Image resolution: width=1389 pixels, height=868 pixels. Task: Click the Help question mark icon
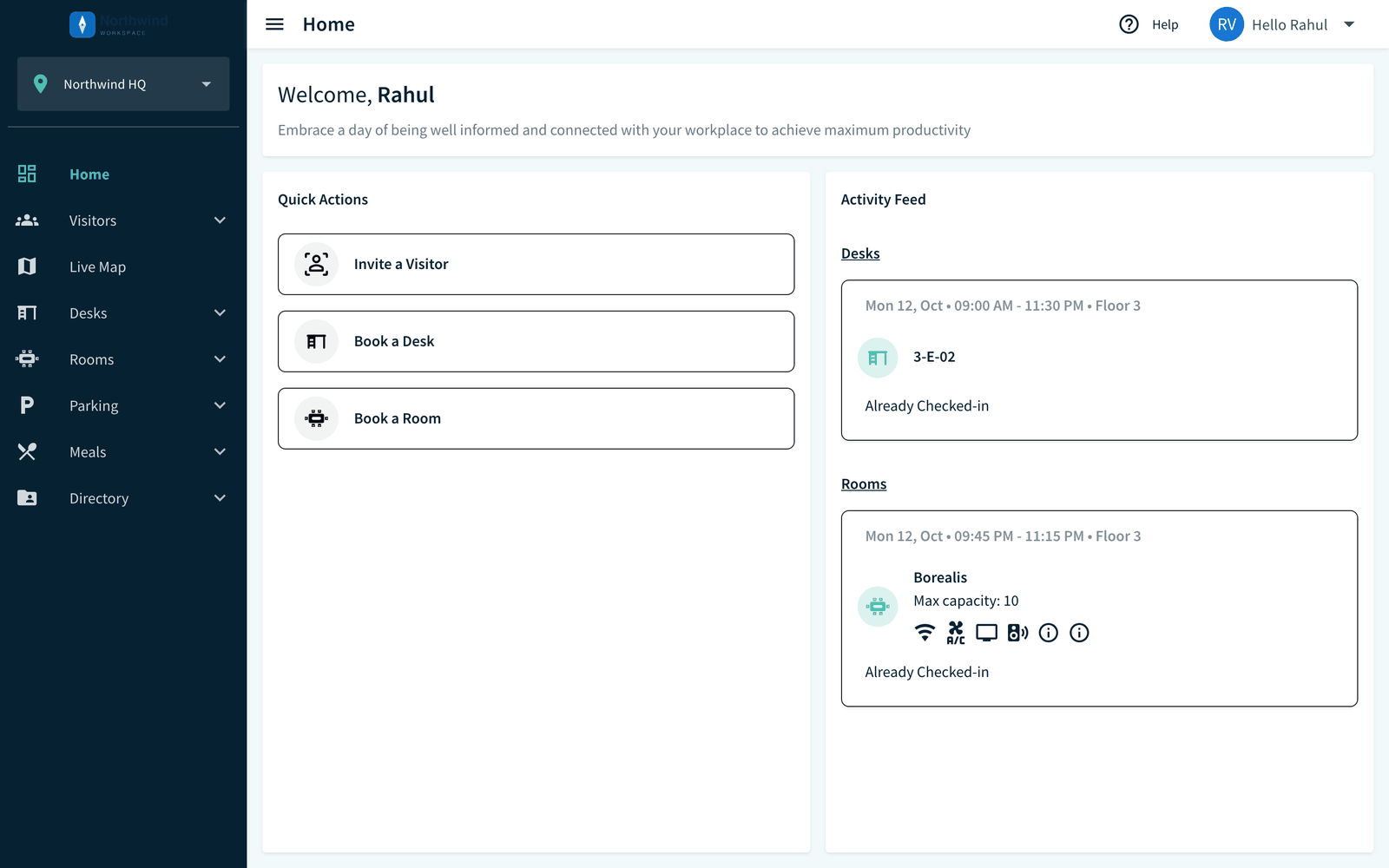[x=1129, y=24]
